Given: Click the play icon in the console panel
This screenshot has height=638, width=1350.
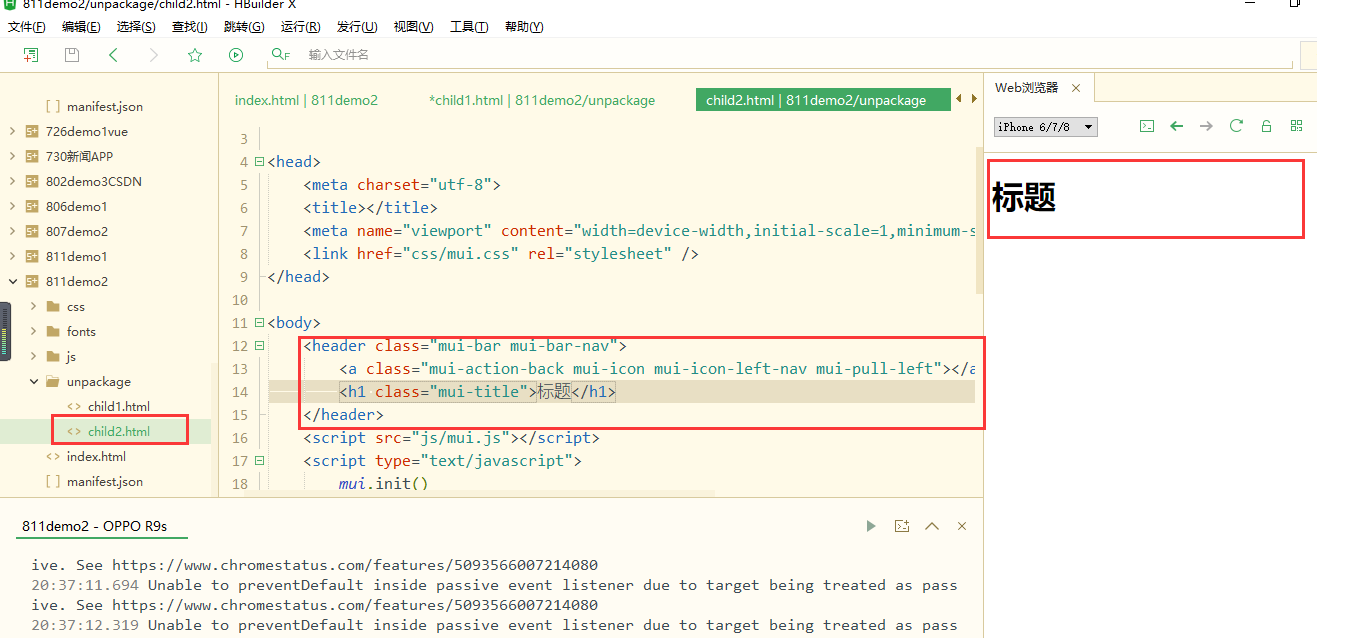Looking at the screenshot, I should coord(871,526).
